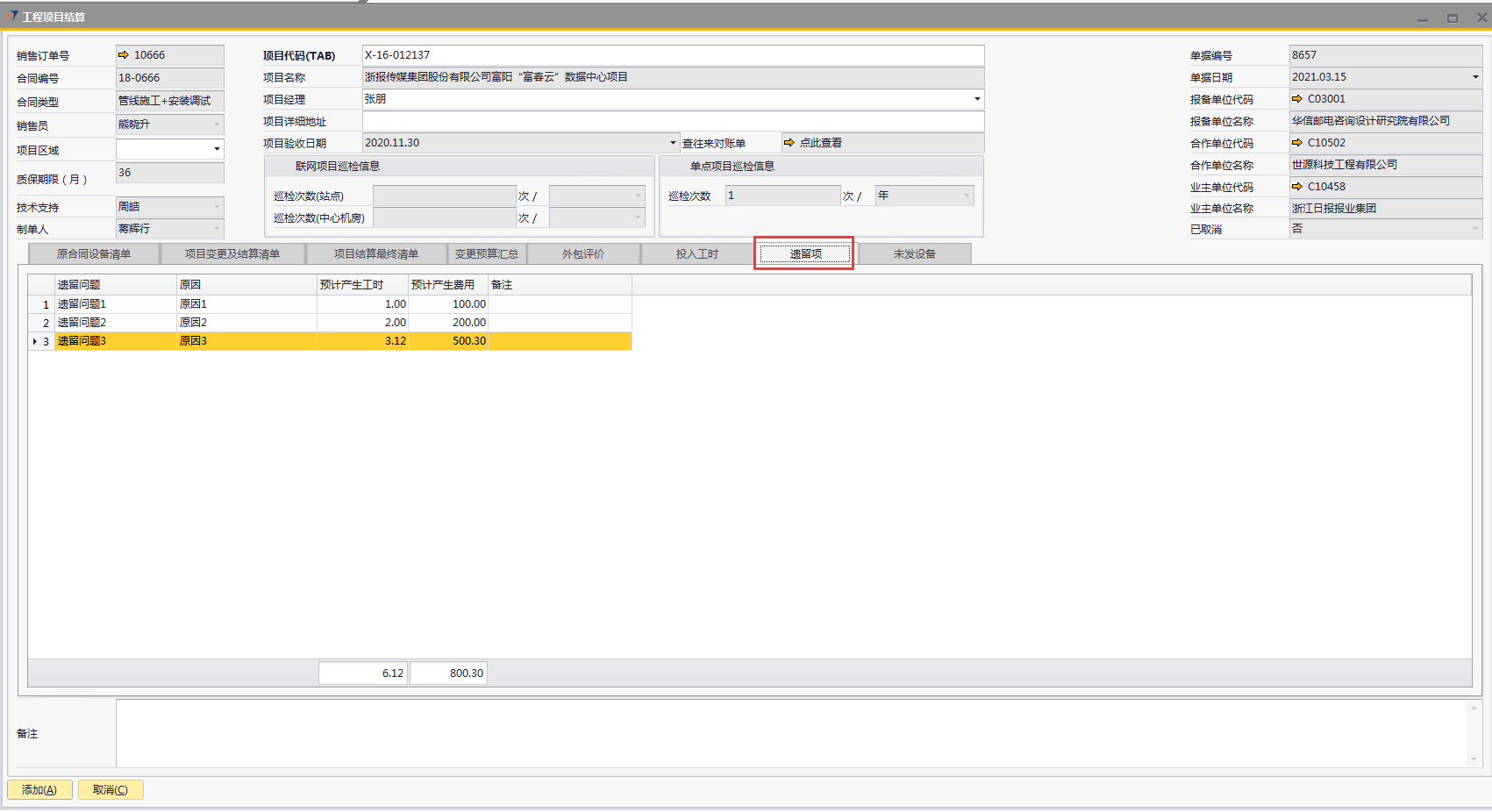Expand the 项目验收日期 dropdown arrow
Screen dimensions: 1492x812
673,143
